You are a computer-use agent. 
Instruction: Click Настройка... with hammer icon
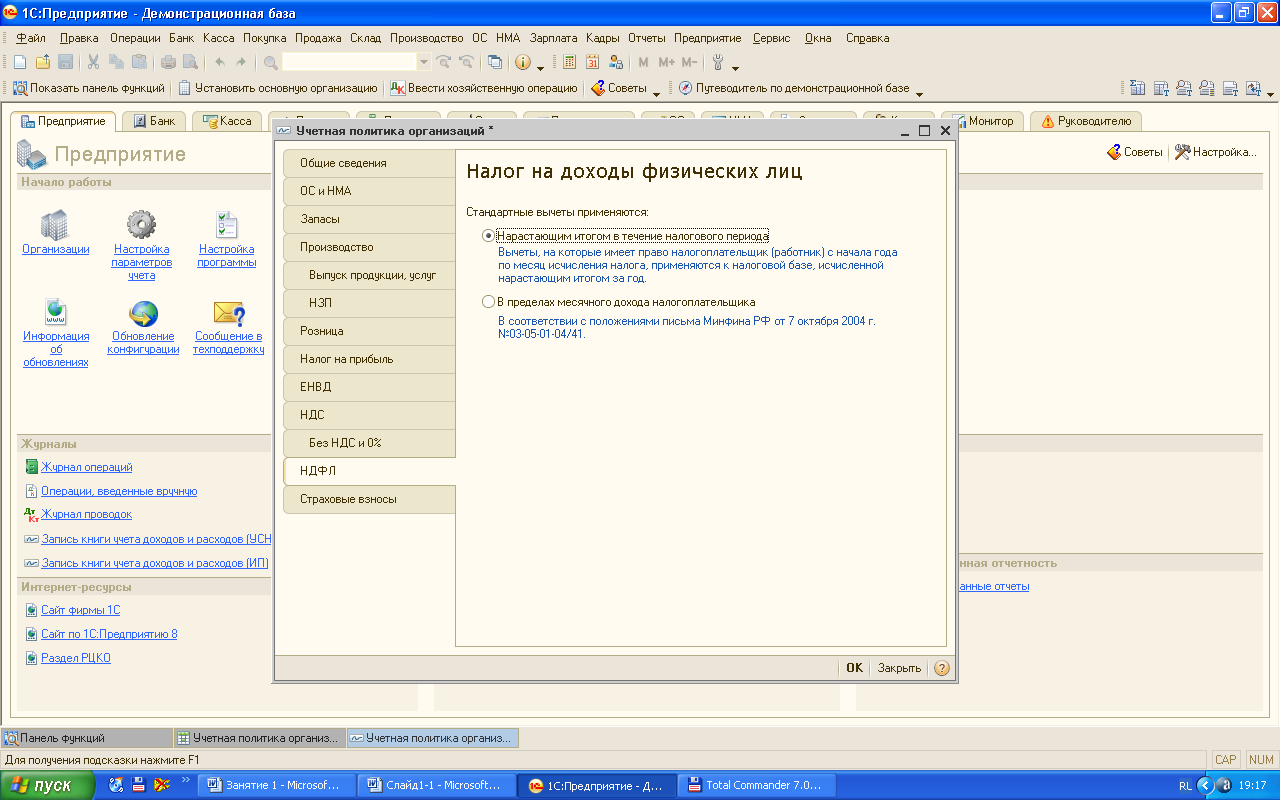click(x=1215, y=152)
